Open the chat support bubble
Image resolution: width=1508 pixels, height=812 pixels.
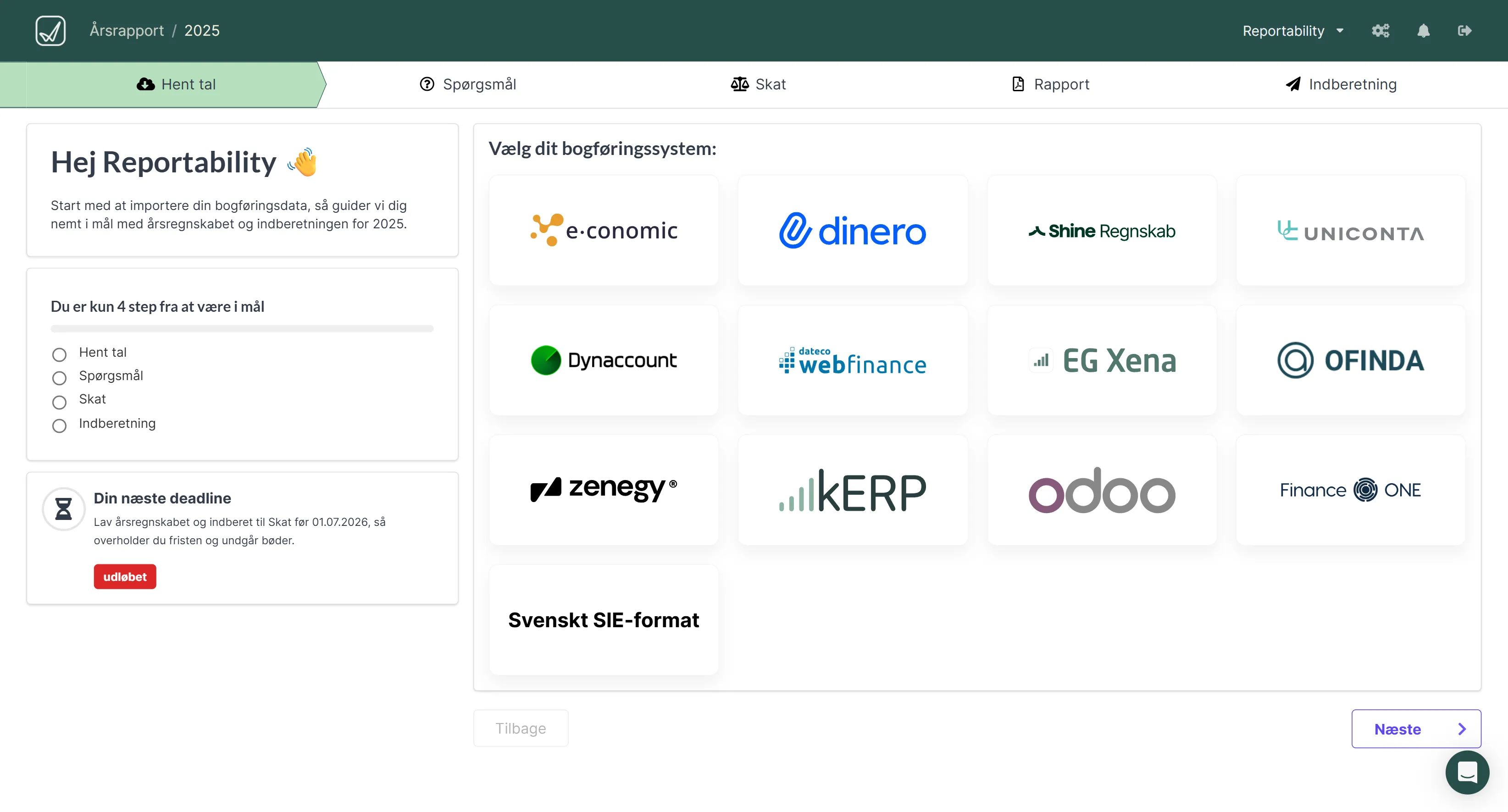click(x=1467, y=772)
